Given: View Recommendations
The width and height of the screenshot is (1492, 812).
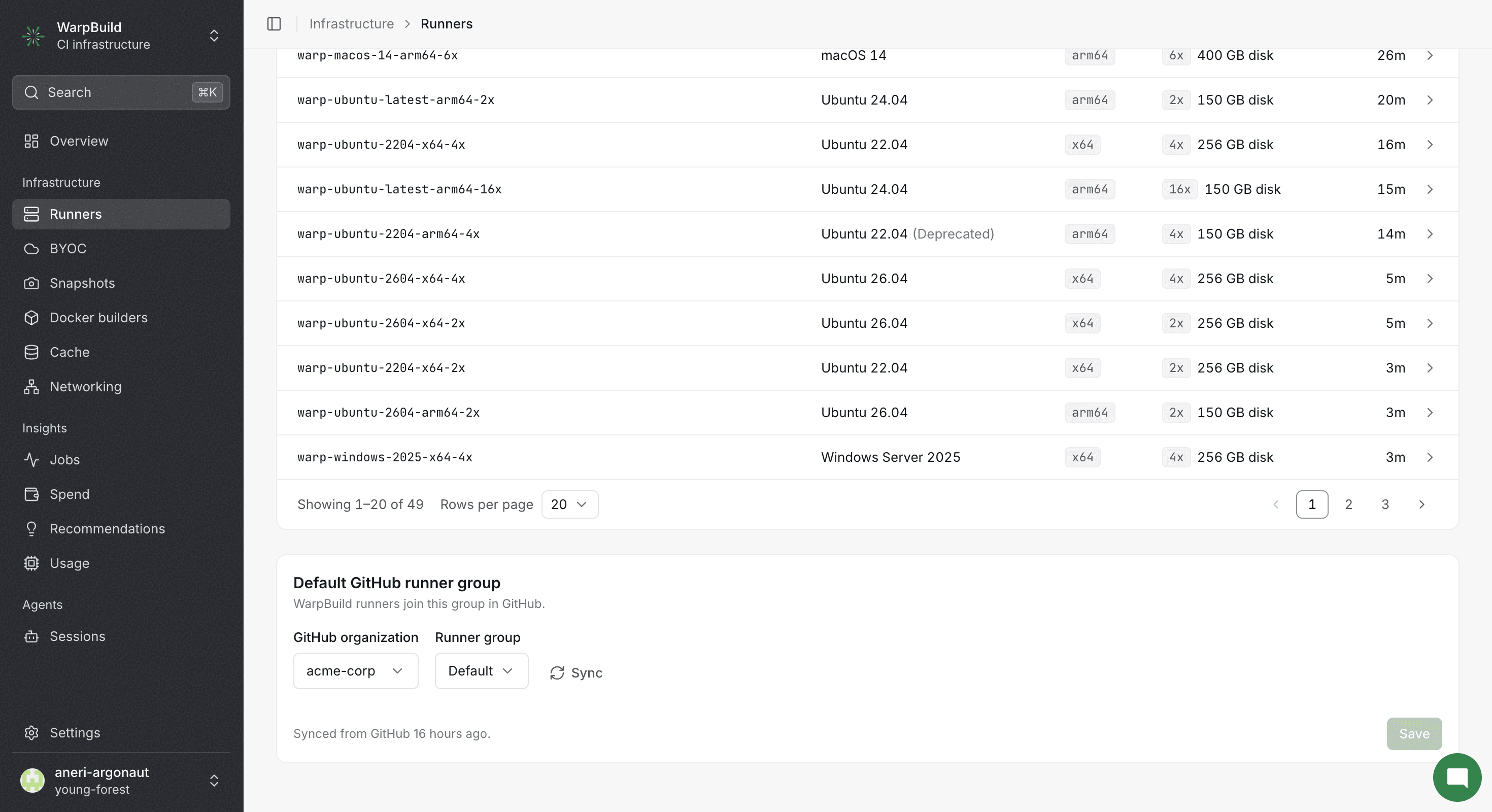Looking at the screenshot, I should [121, 529].
